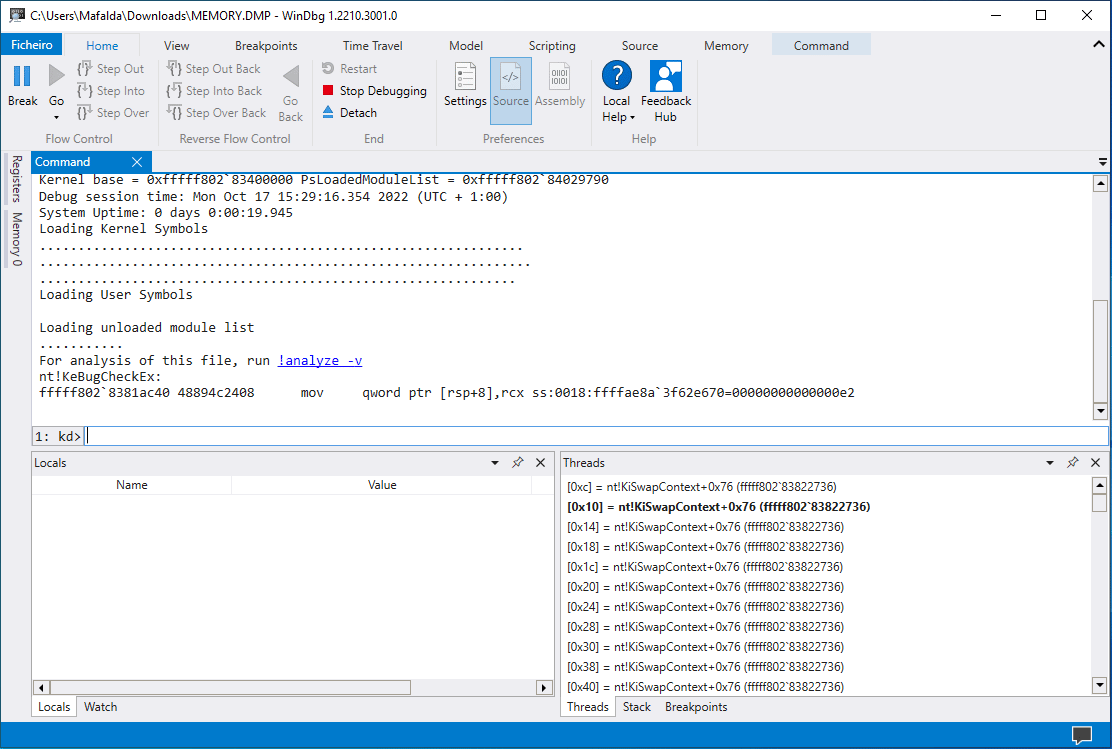The height and width of the screenshot is (750, 1112).
Task: Open the Go dropdown arrow
Action: tap(56, 118)
